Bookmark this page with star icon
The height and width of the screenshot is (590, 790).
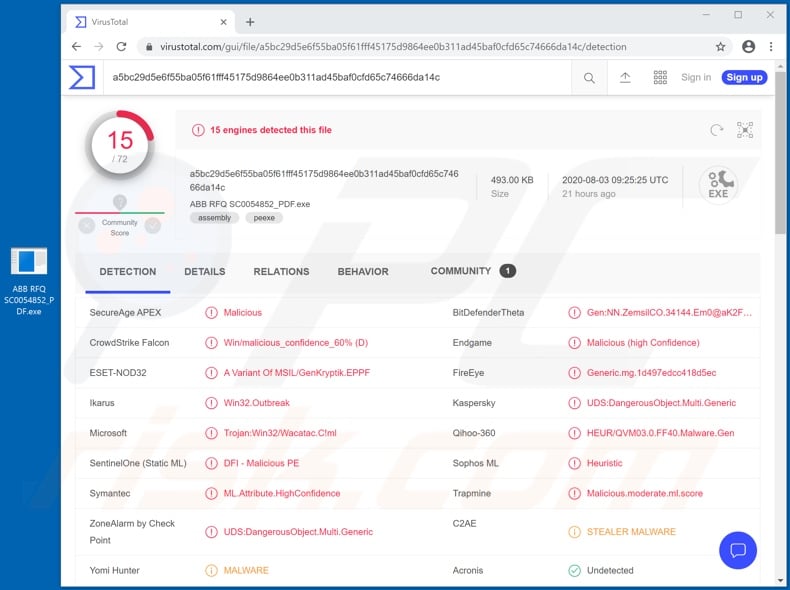(x=720, y=47)
